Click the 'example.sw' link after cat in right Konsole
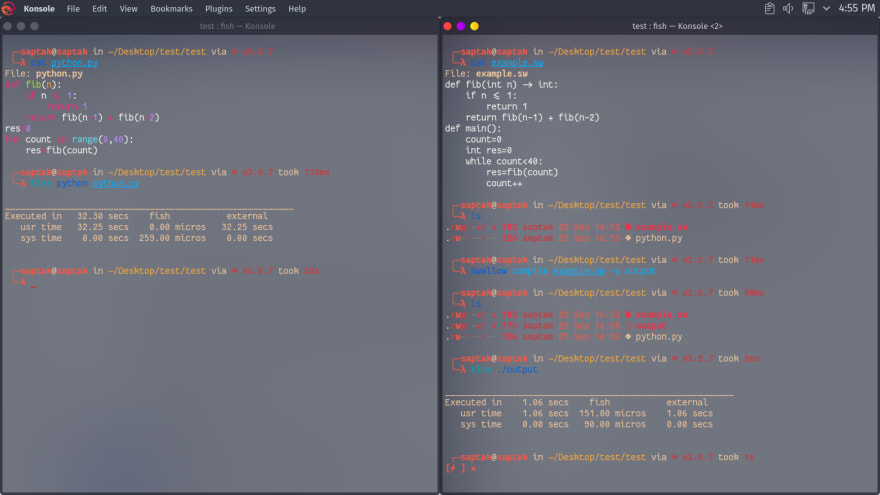Screen dimensions: 880x495 (x=517, y=63)
